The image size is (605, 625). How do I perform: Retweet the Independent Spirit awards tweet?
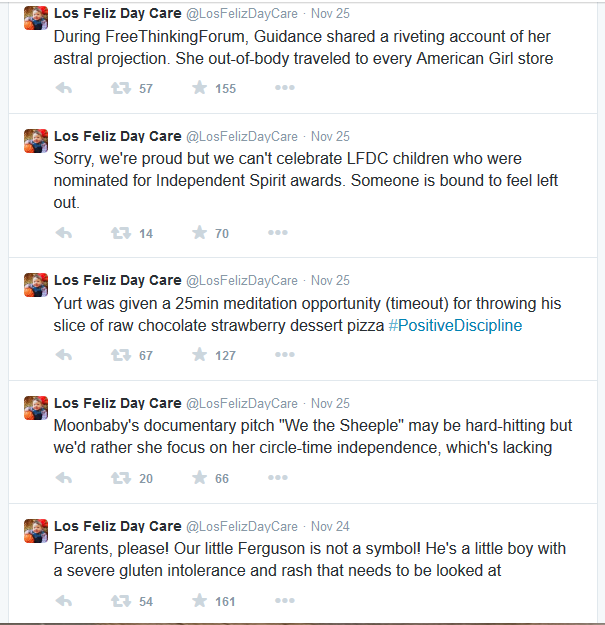(121, 233)
